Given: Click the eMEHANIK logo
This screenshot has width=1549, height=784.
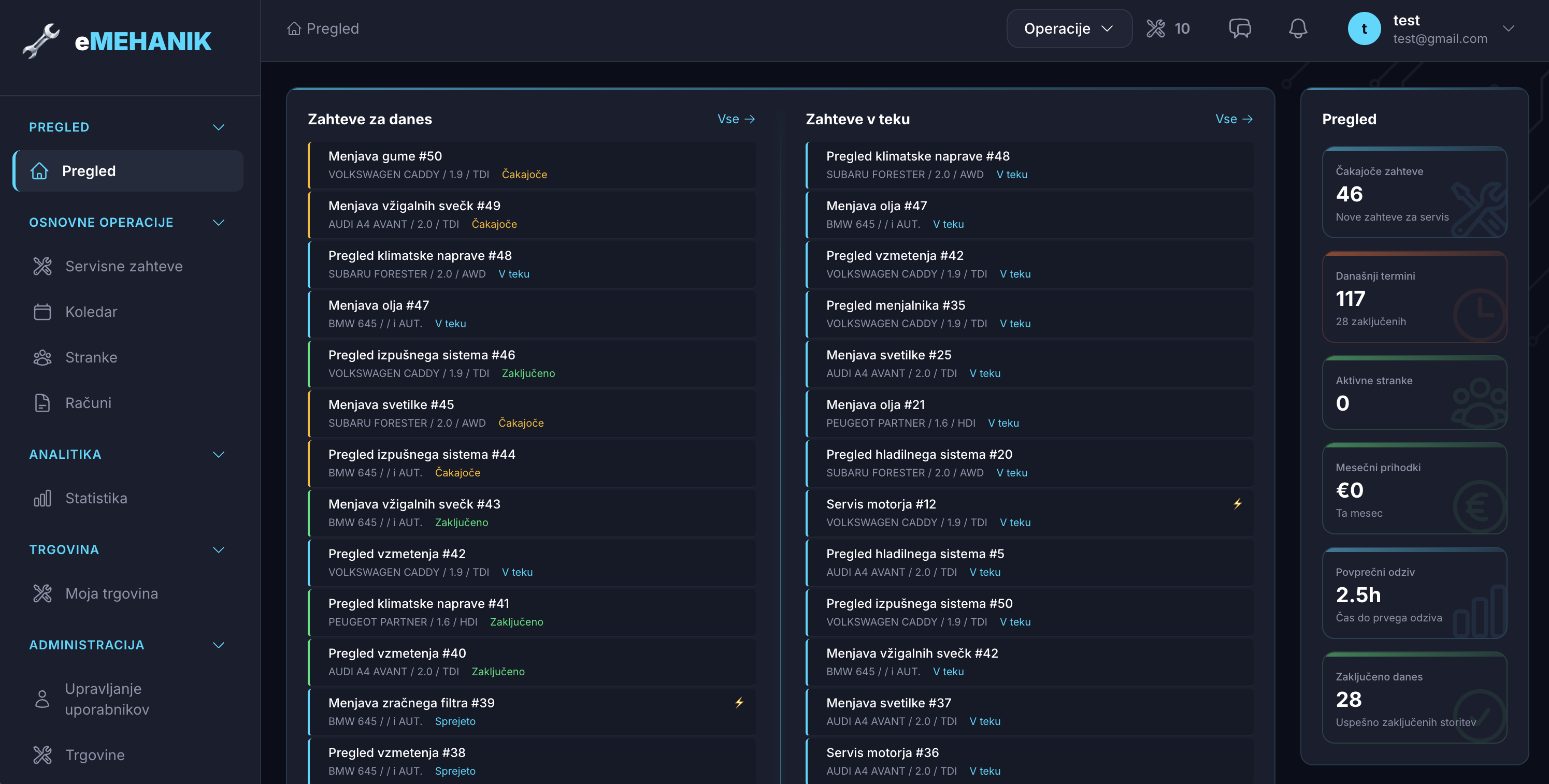Looking at the screenshot, I should coord(117,40).
